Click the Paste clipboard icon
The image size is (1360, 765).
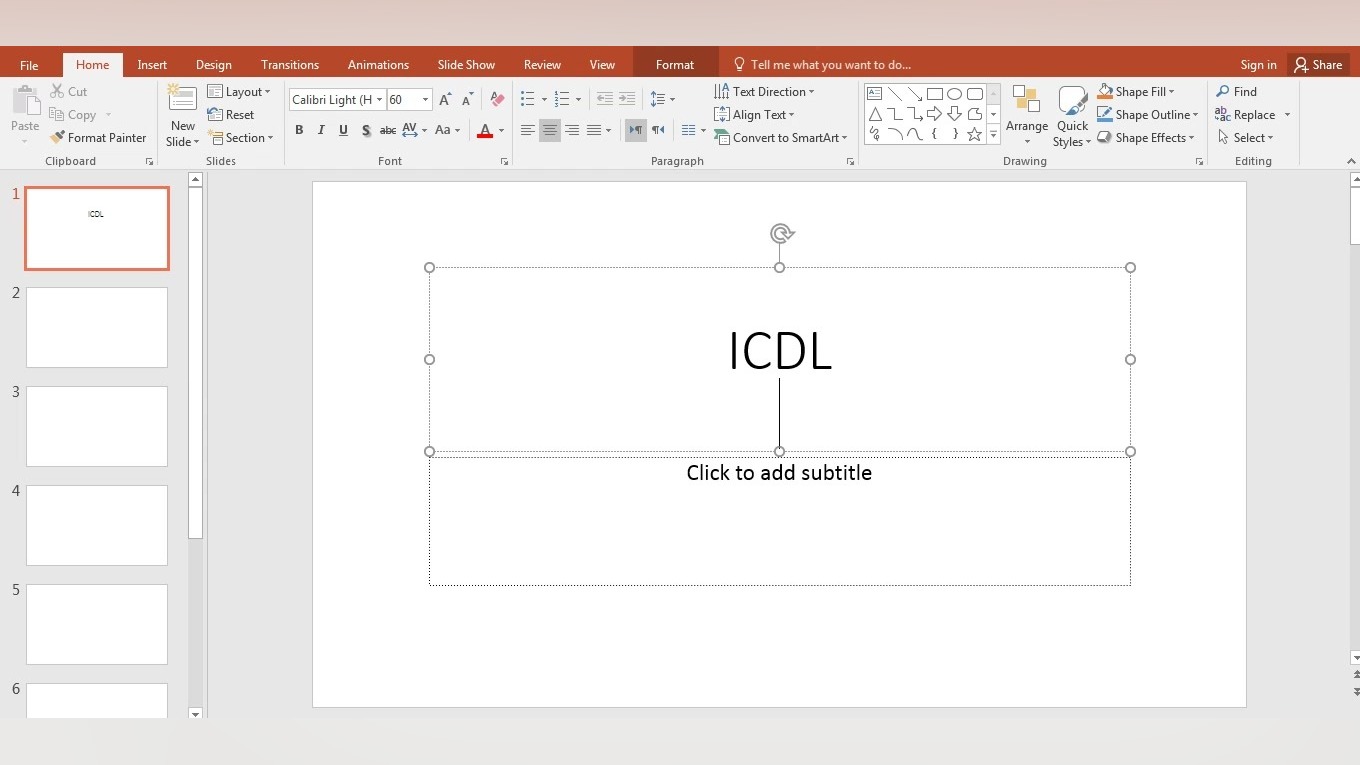point(25,102)
